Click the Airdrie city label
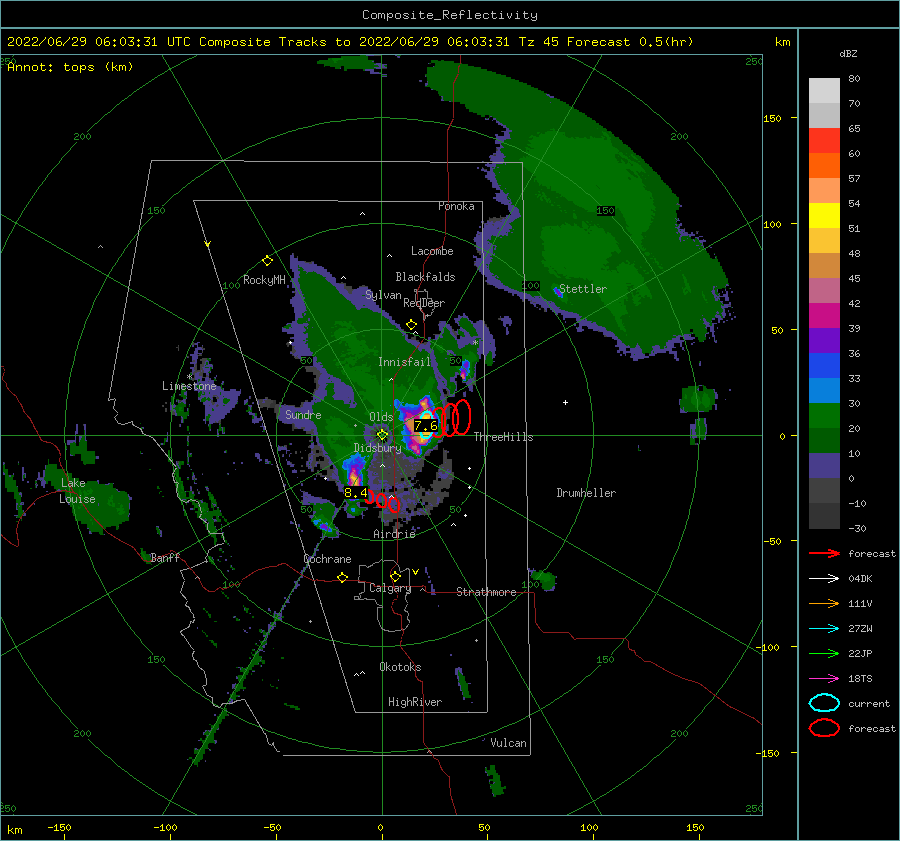This screenshot has width=900, height=841. (x=394, y=534)
